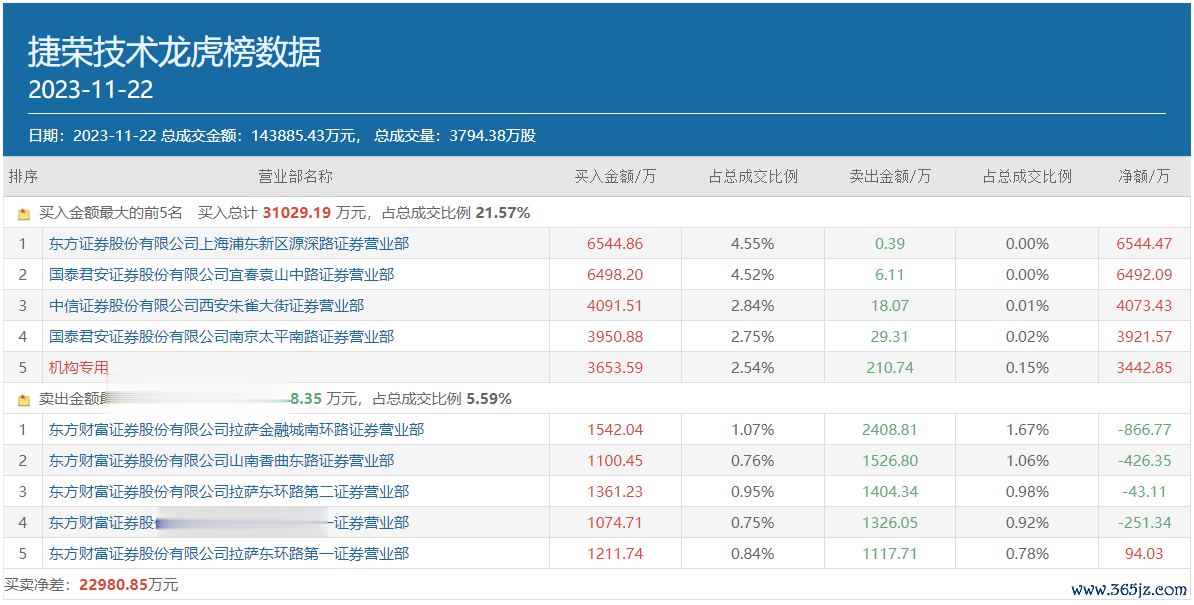
Task: Click the red 机构专用 entry
Action: pyautogui.click(x=78, y=368)
